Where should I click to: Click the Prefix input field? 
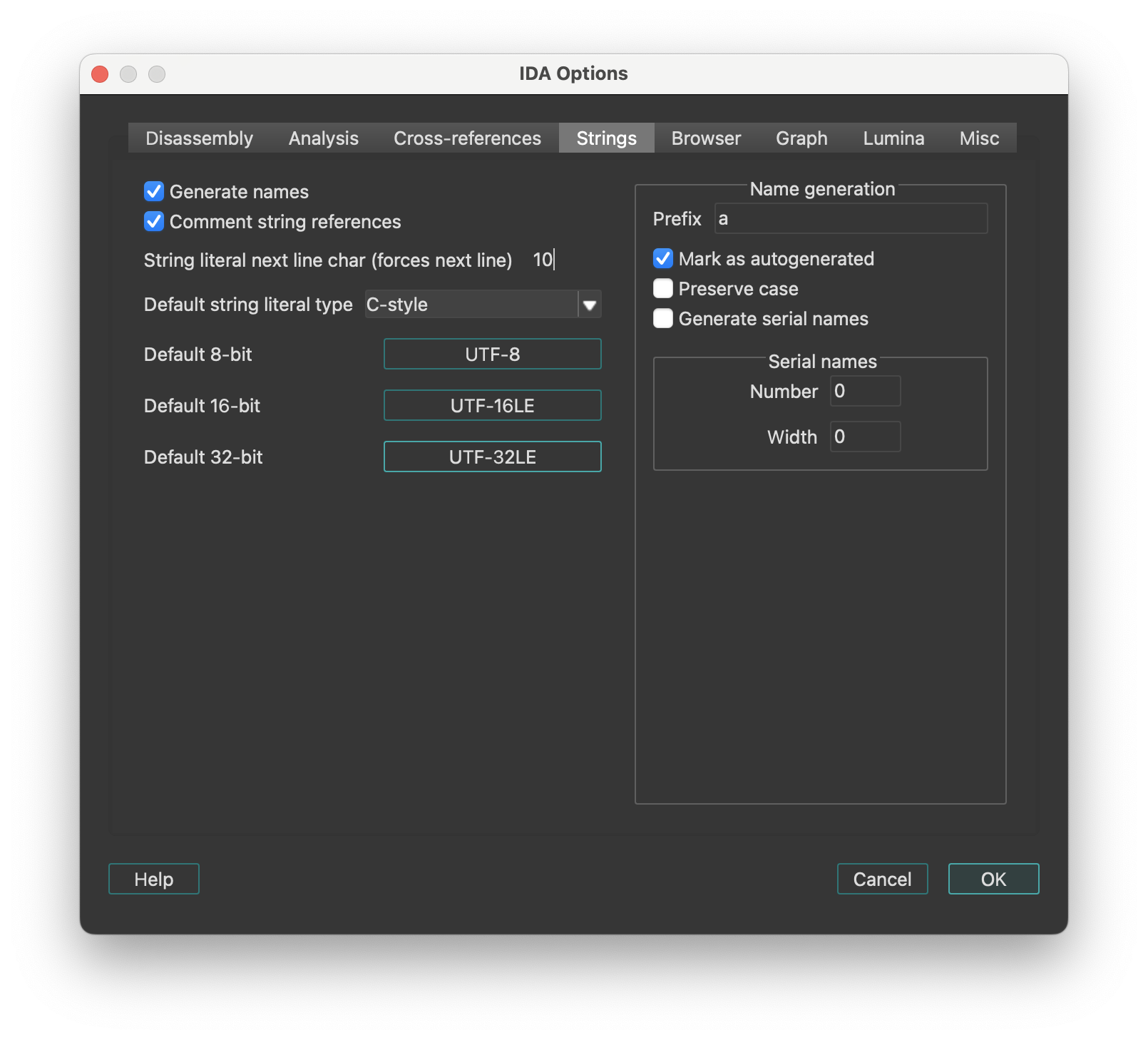(x=850, y=218)
